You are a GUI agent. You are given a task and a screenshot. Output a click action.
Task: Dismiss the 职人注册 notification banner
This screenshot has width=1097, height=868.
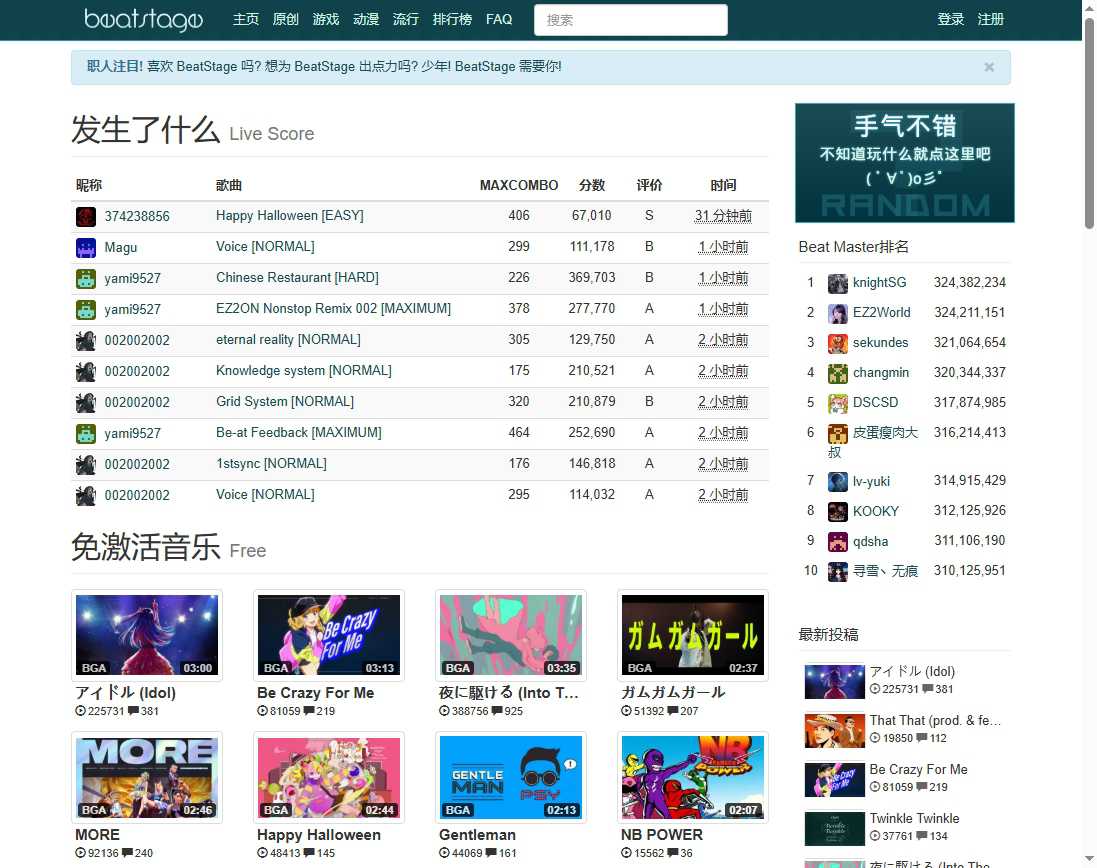[x=988, y=67]
